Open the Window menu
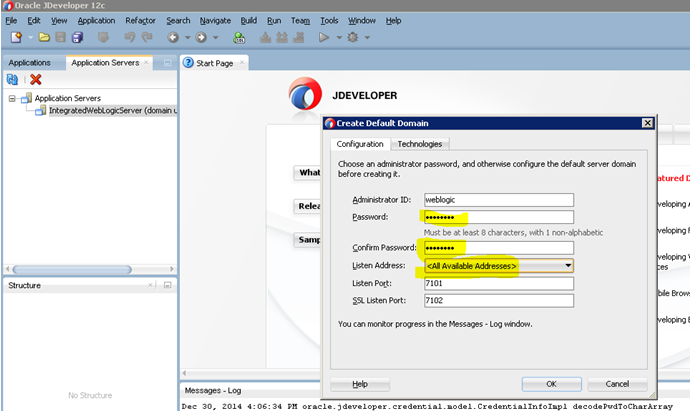Image resolution: width=692 pixels, height=418 pixels. 361,20
